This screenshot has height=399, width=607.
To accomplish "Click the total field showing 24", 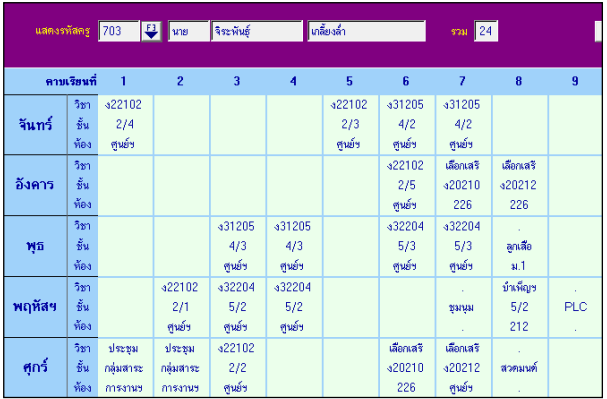I will point(486,31).
